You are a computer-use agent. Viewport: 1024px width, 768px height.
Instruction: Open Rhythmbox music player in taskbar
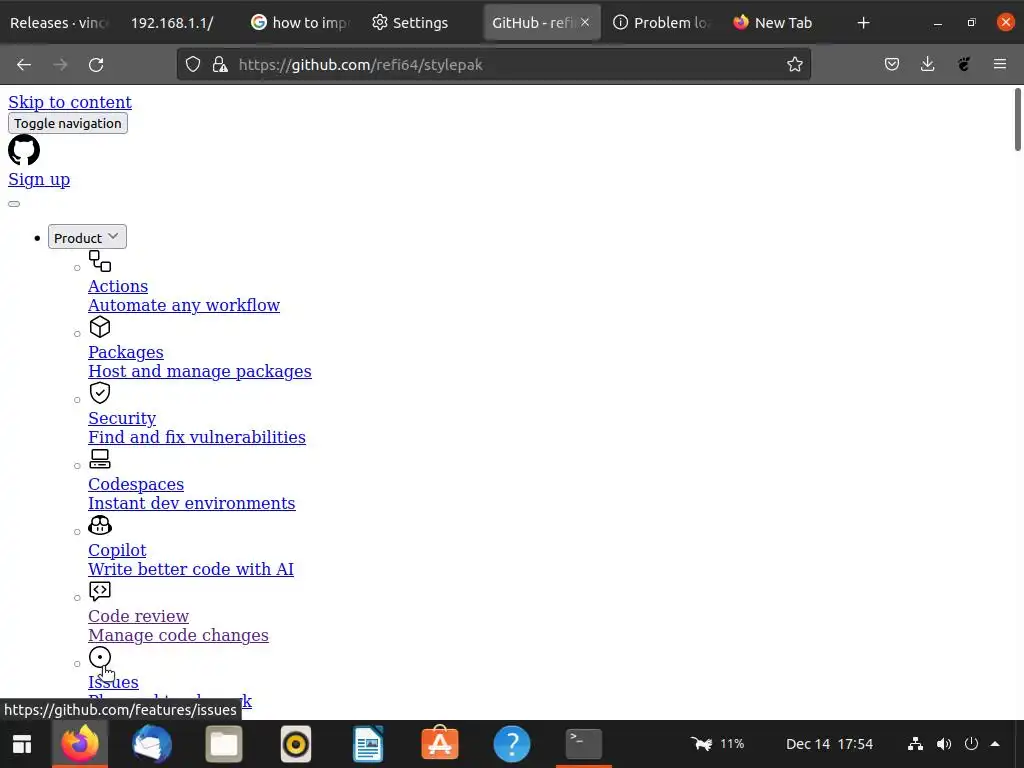click(x=296, y=744)
